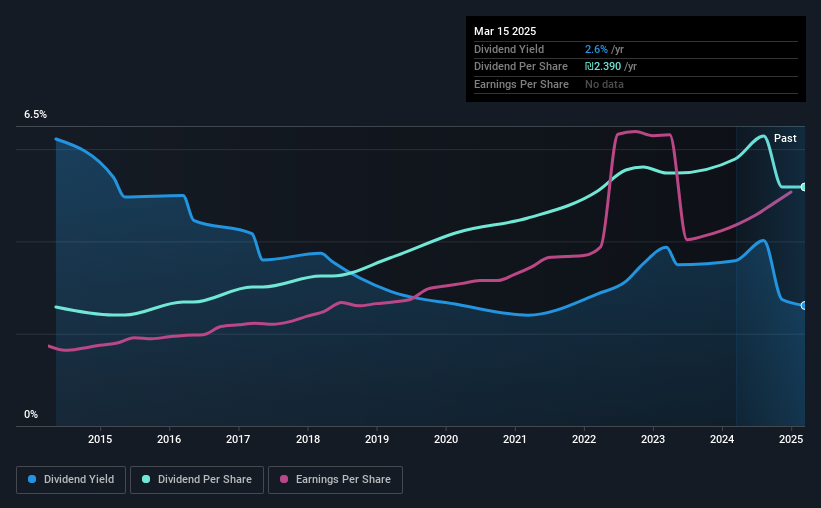Select the 2020 label on the time axis

[446, 439]
